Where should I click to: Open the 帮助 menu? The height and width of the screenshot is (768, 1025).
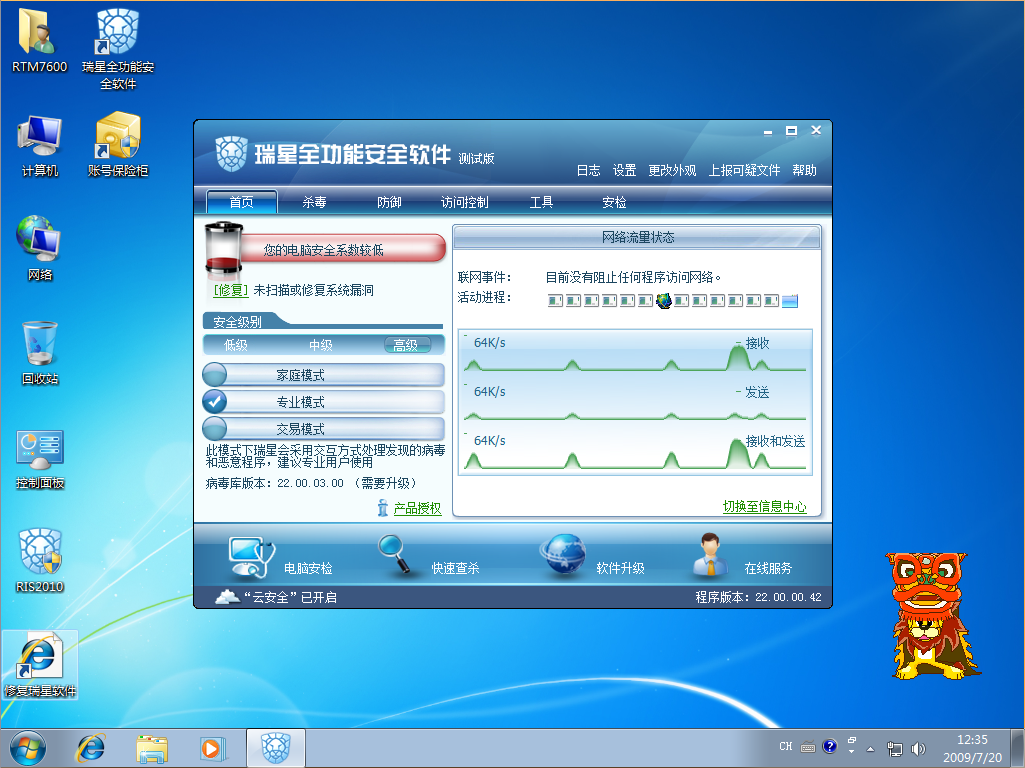(804, 171)
